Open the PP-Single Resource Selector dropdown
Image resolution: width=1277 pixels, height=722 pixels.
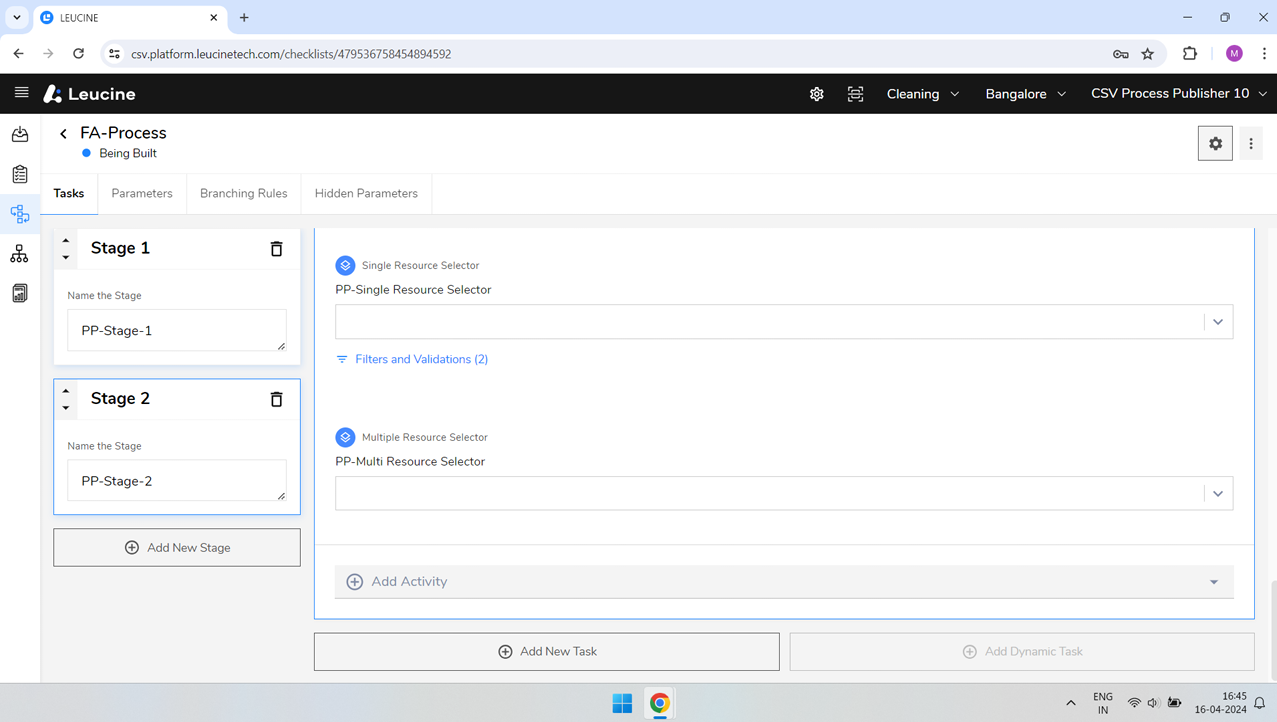pos(1217,321)
